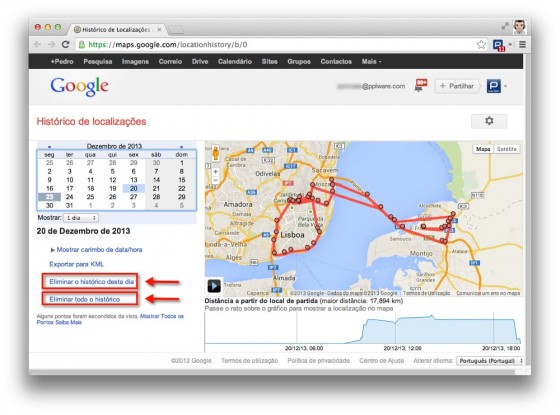
Task: Go to next month in calendar
Action: click(181, 146)
